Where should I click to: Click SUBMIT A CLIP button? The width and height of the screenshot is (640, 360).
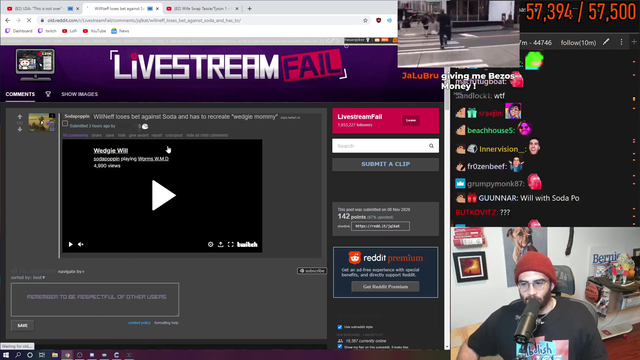pos(385,164)
